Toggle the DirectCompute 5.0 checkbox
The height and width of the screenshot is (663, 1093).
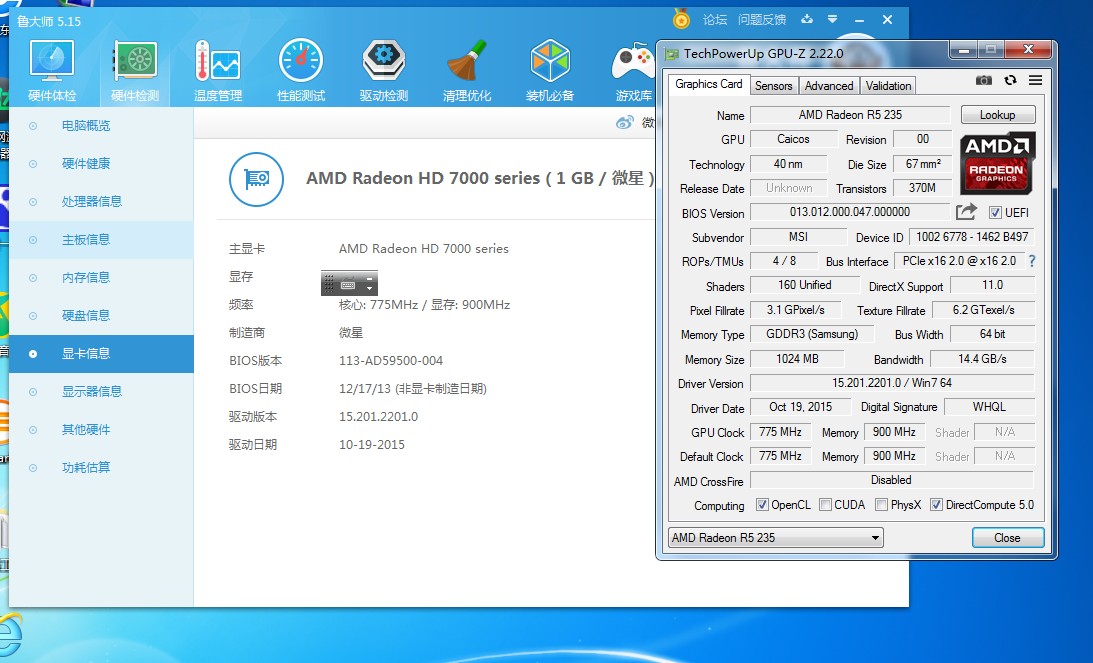click(x=936, y=505)
